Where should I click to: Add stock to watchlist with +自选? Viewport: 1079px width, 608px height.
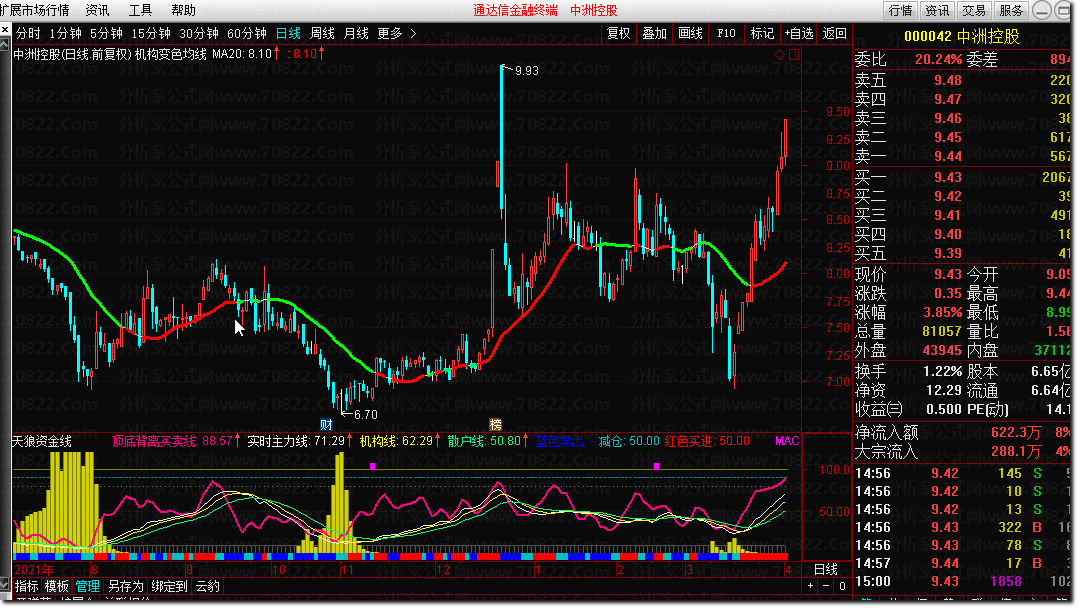click(799, 33)
